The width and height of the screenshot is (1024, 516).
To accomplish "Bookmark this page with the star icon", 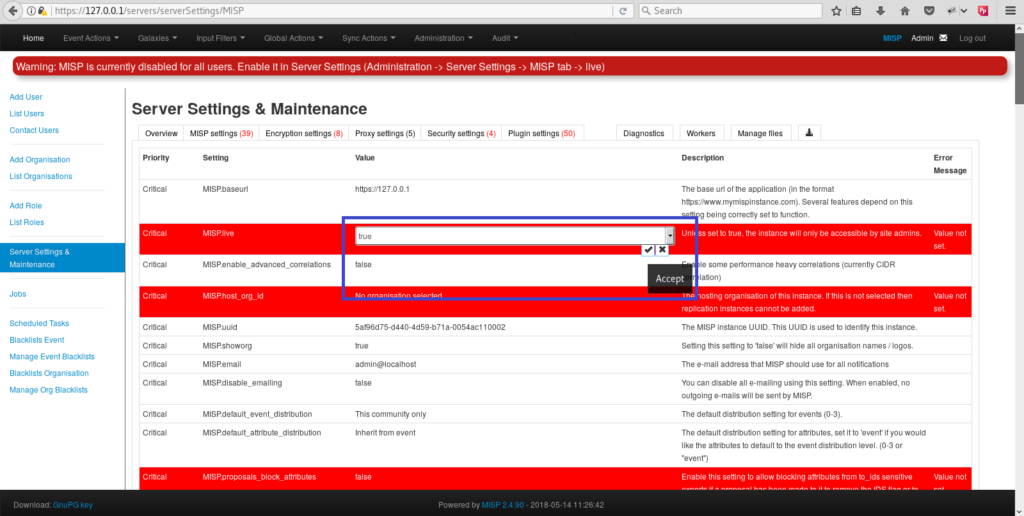I will click(x=836, y=11).
